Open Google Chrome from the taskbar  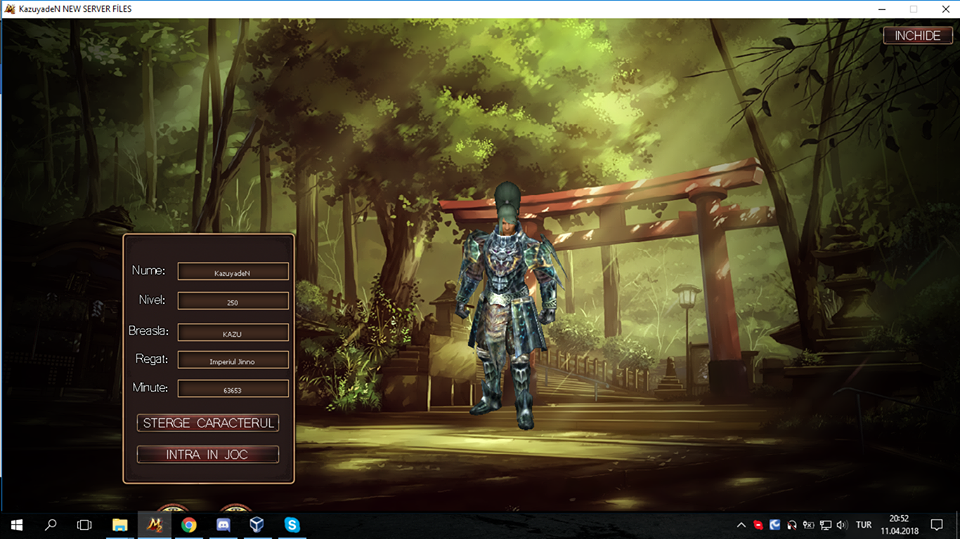pos(189,525)
